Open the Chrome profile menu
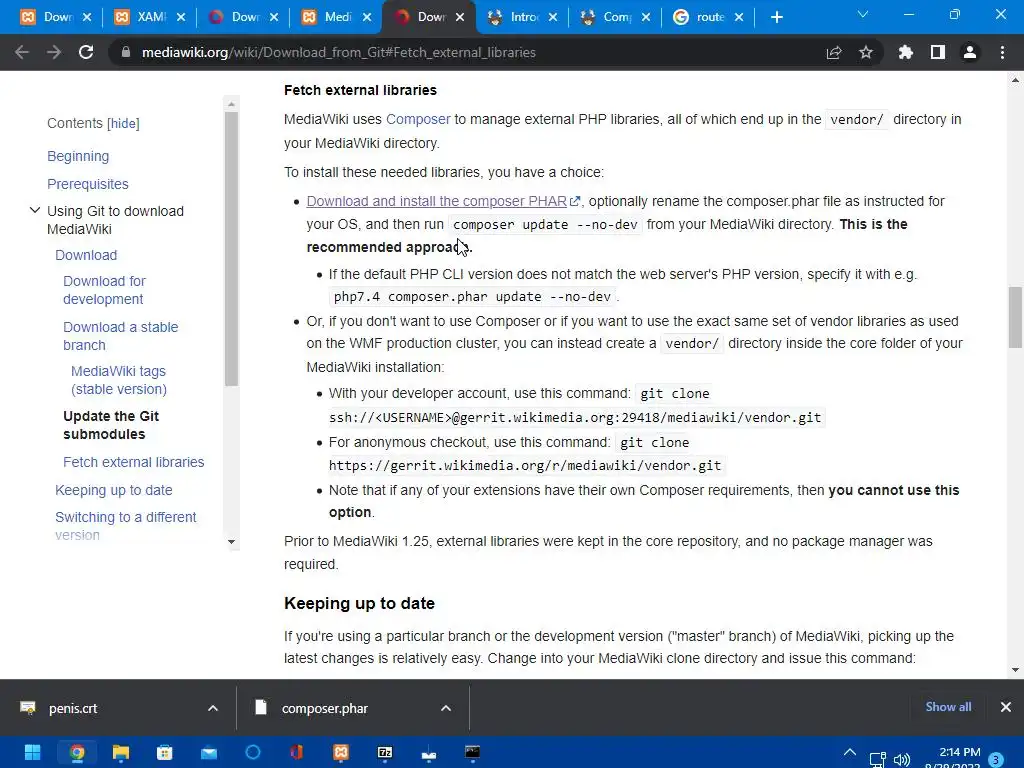The height and width of the screenshot is (768, 1024). pyautogui.click(x=970, y=52)
